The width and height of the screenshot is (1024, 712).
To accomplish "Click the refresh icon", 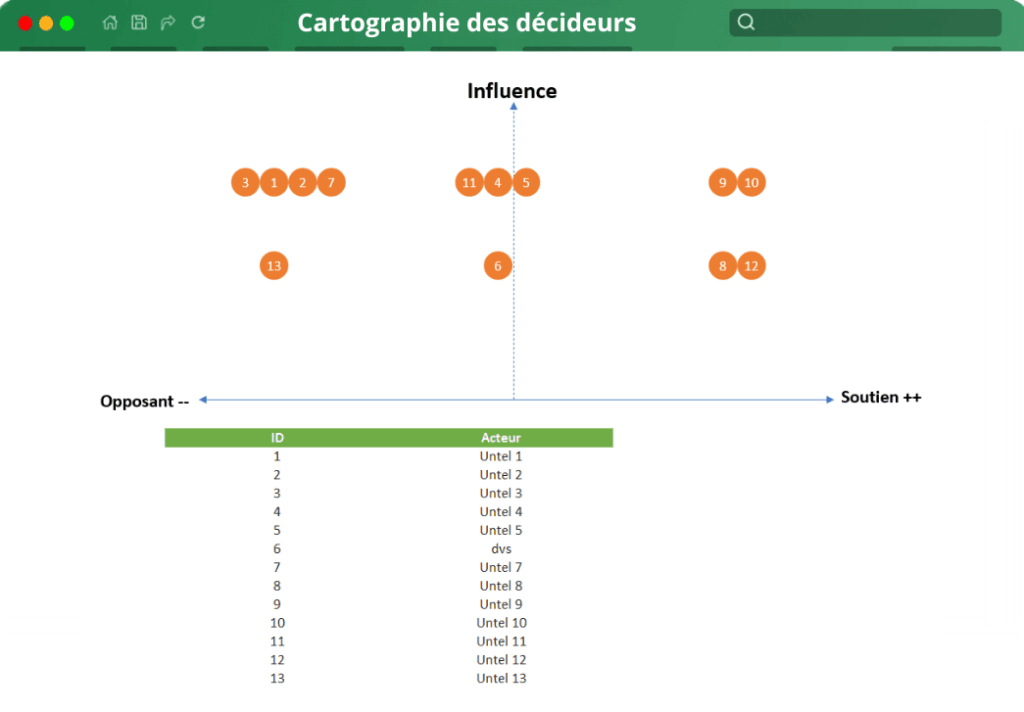I will pos(198,23).
